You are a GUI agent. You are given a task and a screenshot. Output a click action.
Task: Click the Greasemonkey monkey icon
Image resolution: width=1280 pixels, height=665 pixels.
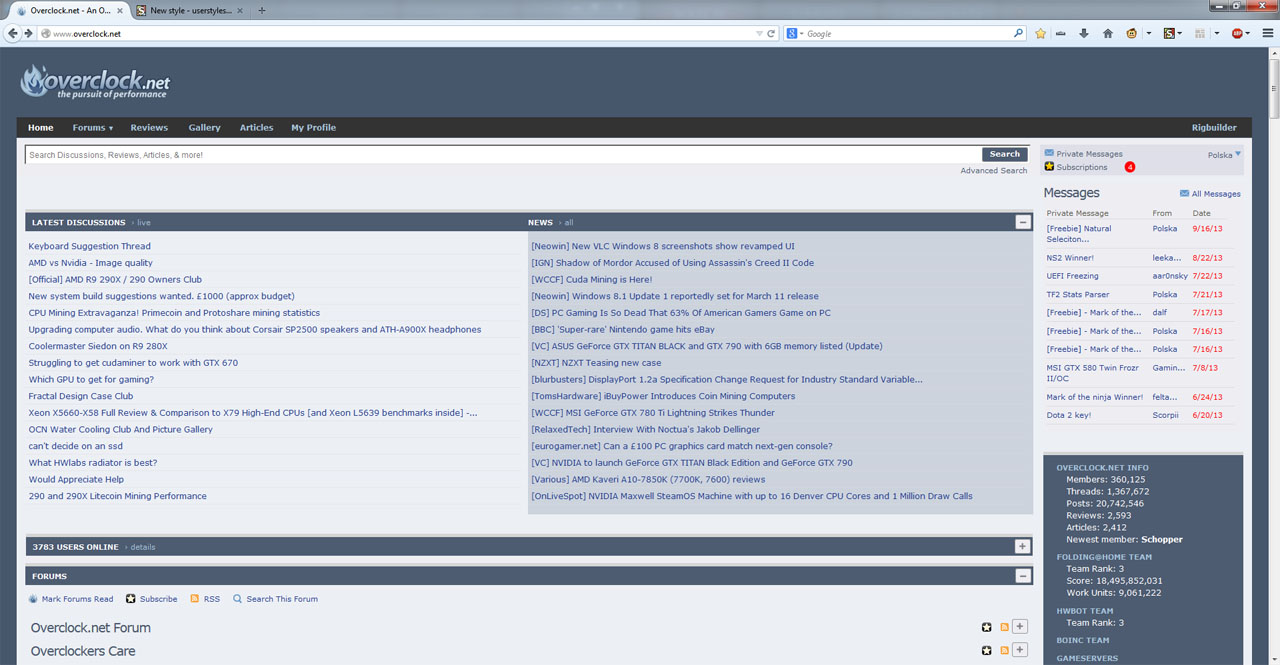[1131, 33]
